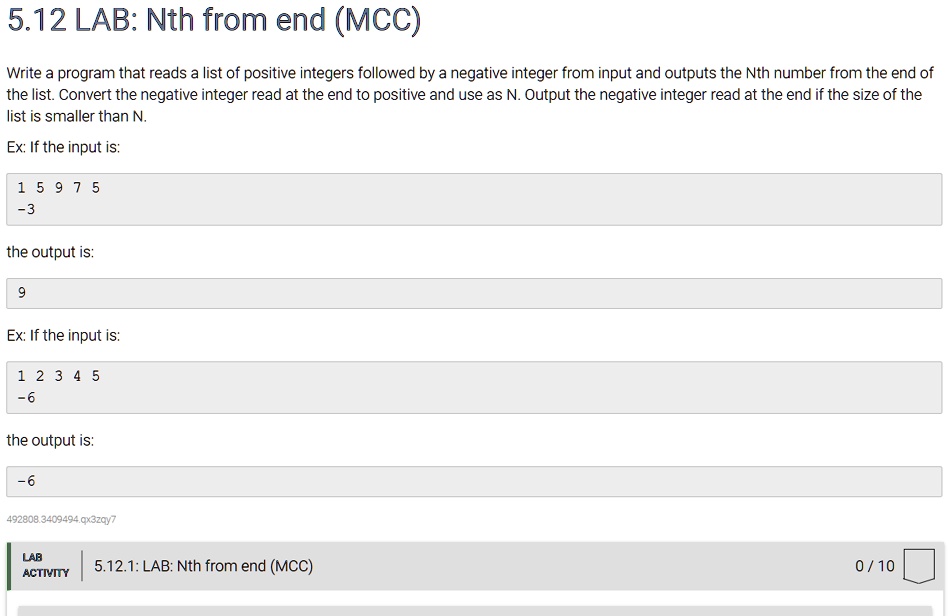
Task: Click the green bar beside LAB ACTIVITY
Action: point(9,566)
